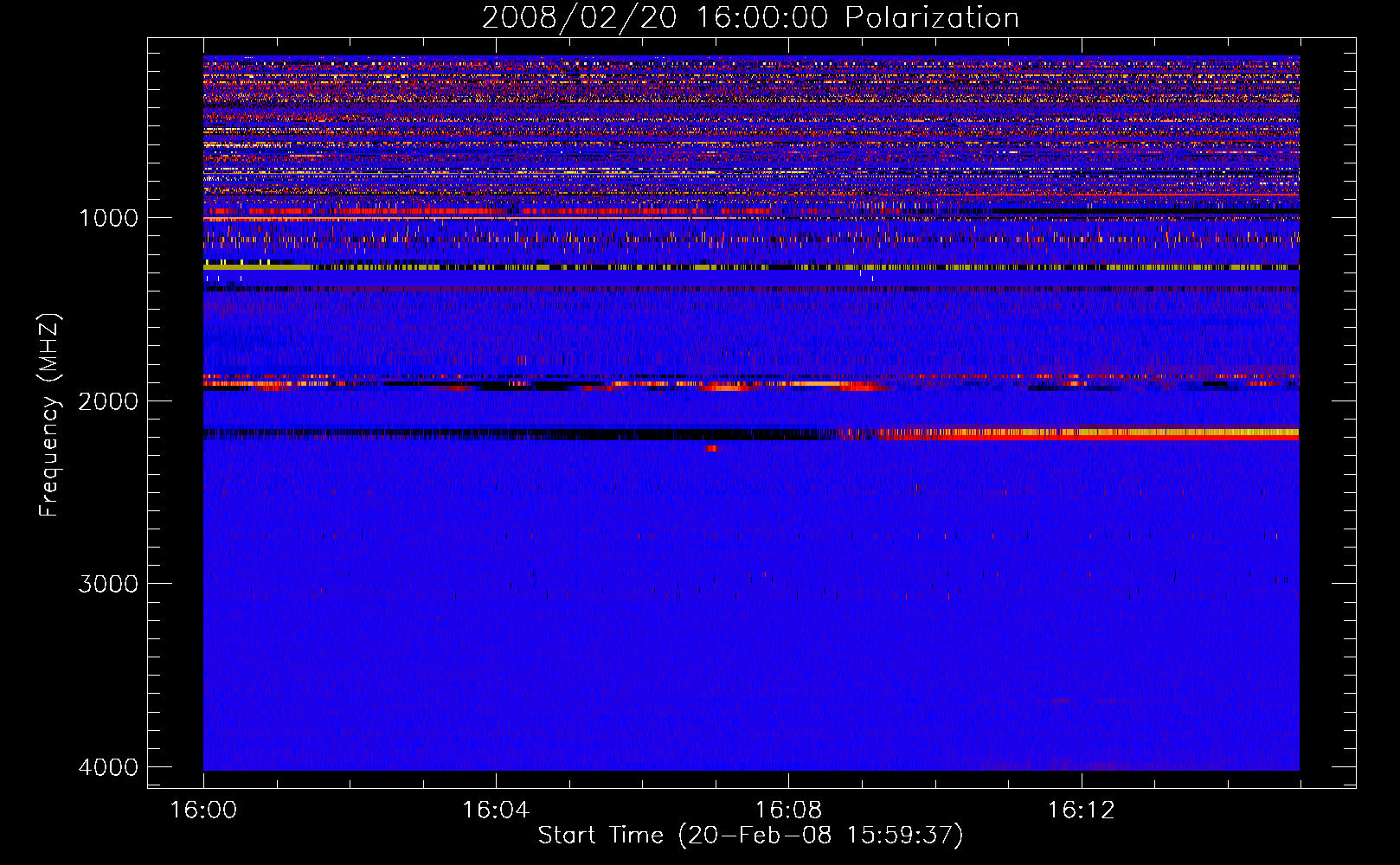Click the plot title '2008/02/20 16:00:00 Polarization'

coord(750,17)
